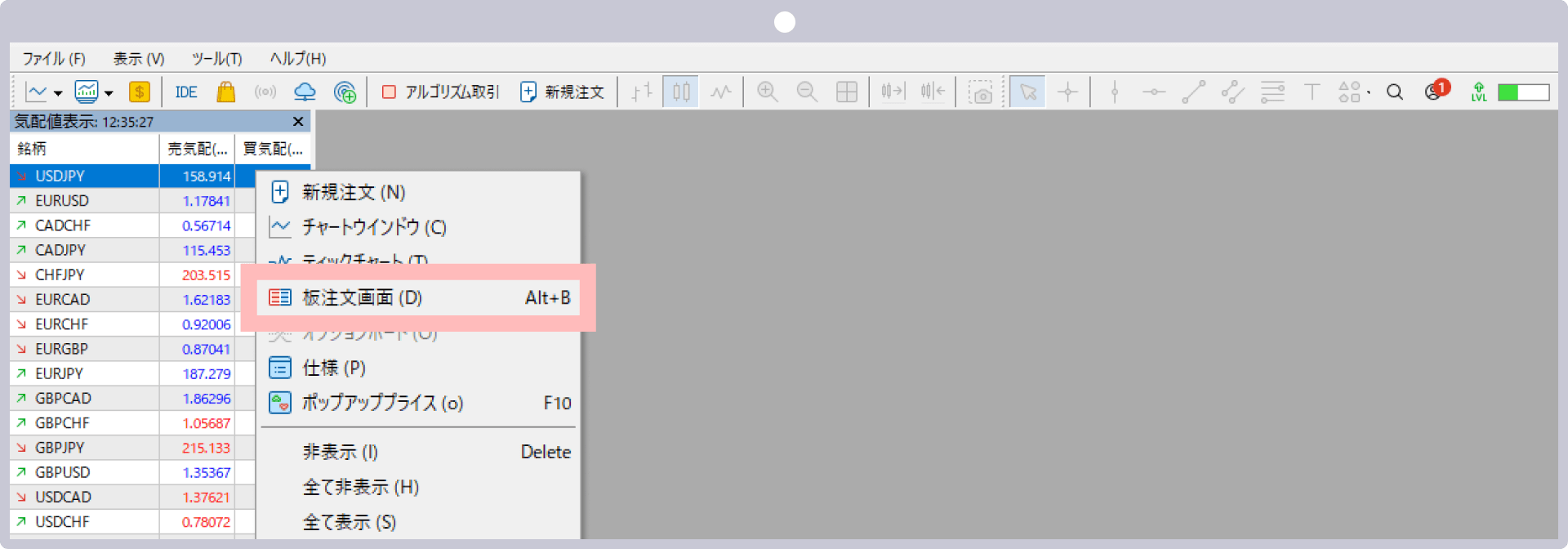Viewport: 1568px width, 549px height.
Task: Toggle the candlestick chart mode button
Action: pos(681,92)
